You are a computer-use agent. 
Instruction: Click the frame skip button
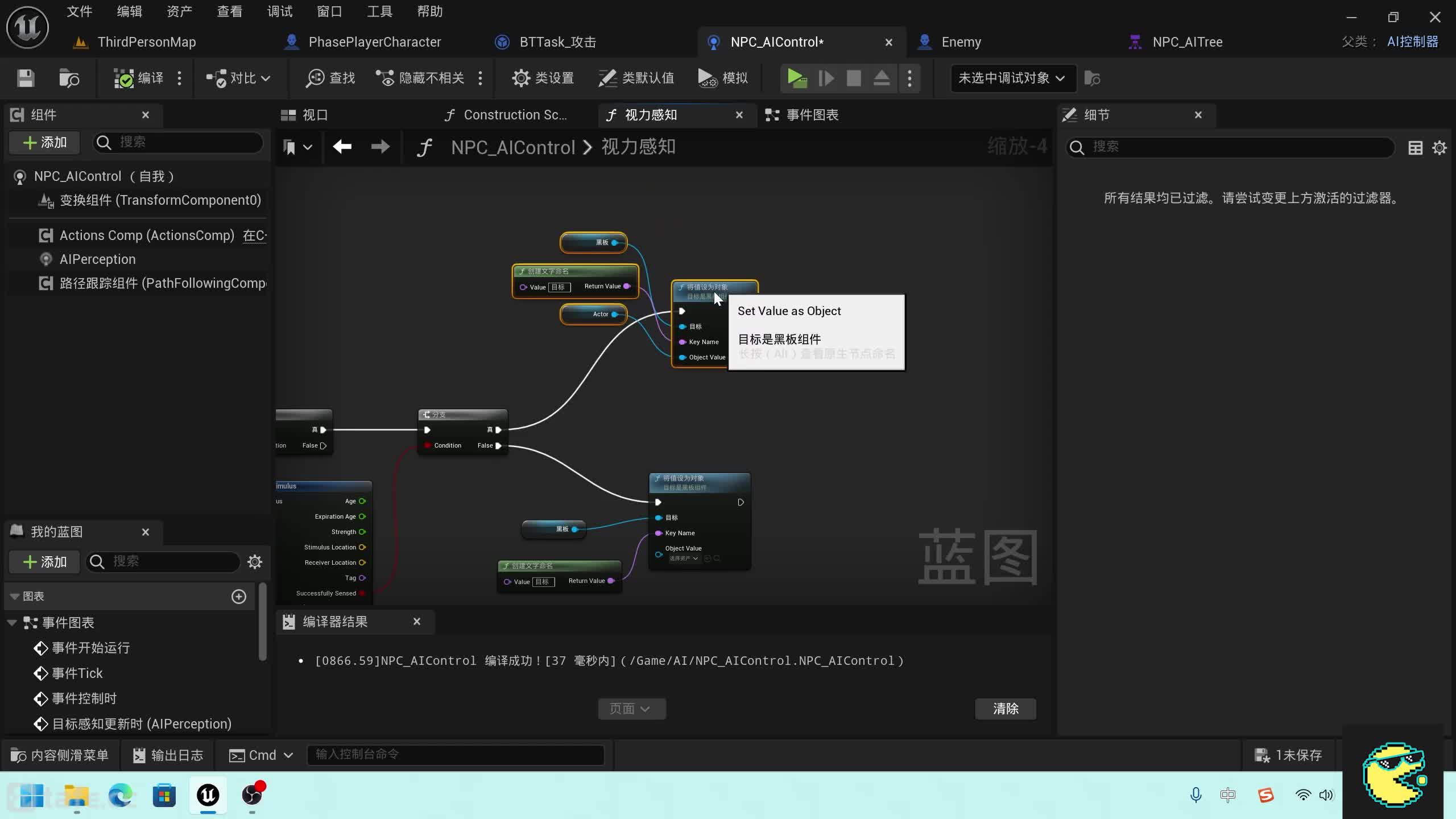click(x=826, y=78)
